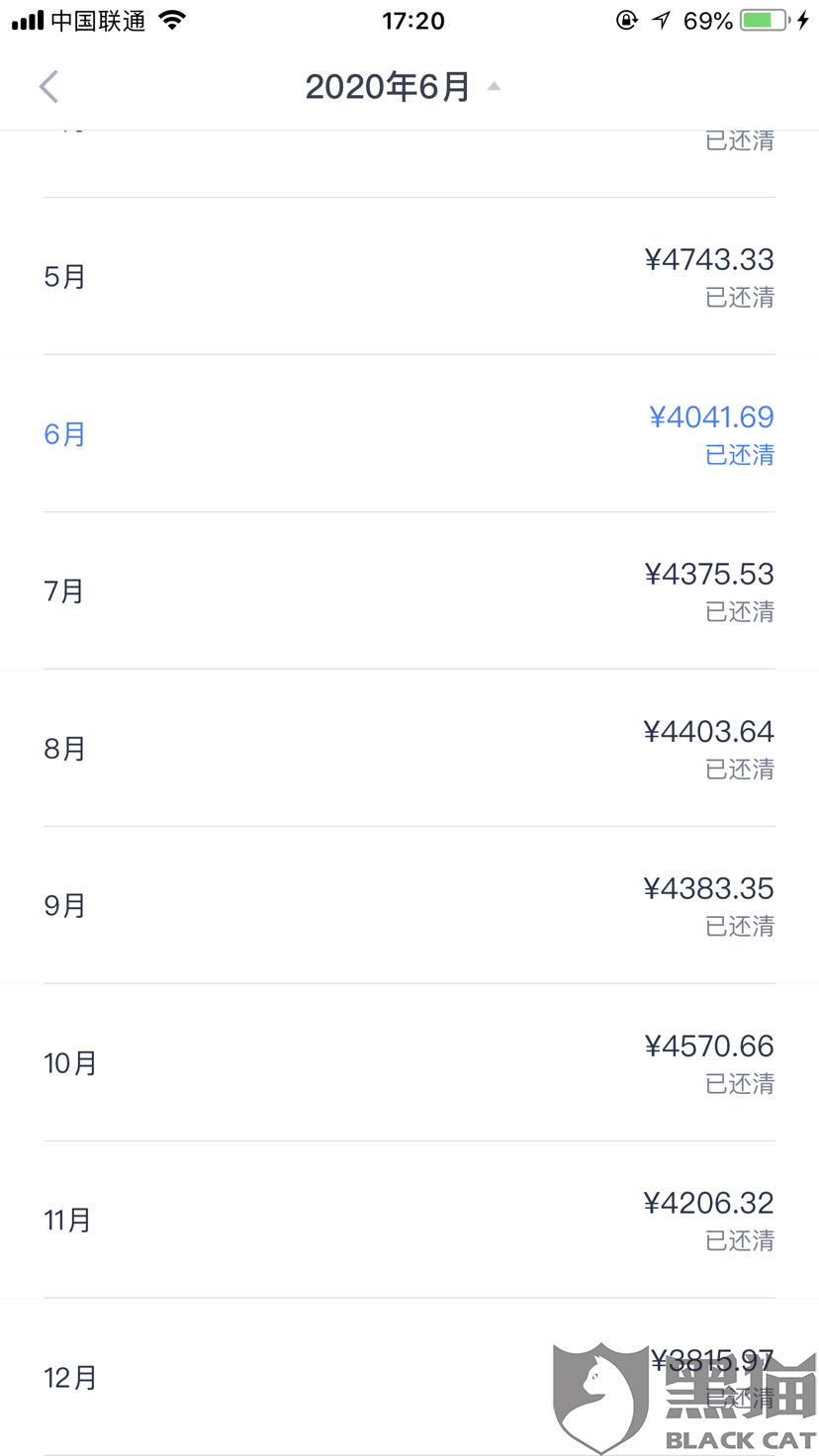Tap the rotation lock status icon

click(626, 20)
